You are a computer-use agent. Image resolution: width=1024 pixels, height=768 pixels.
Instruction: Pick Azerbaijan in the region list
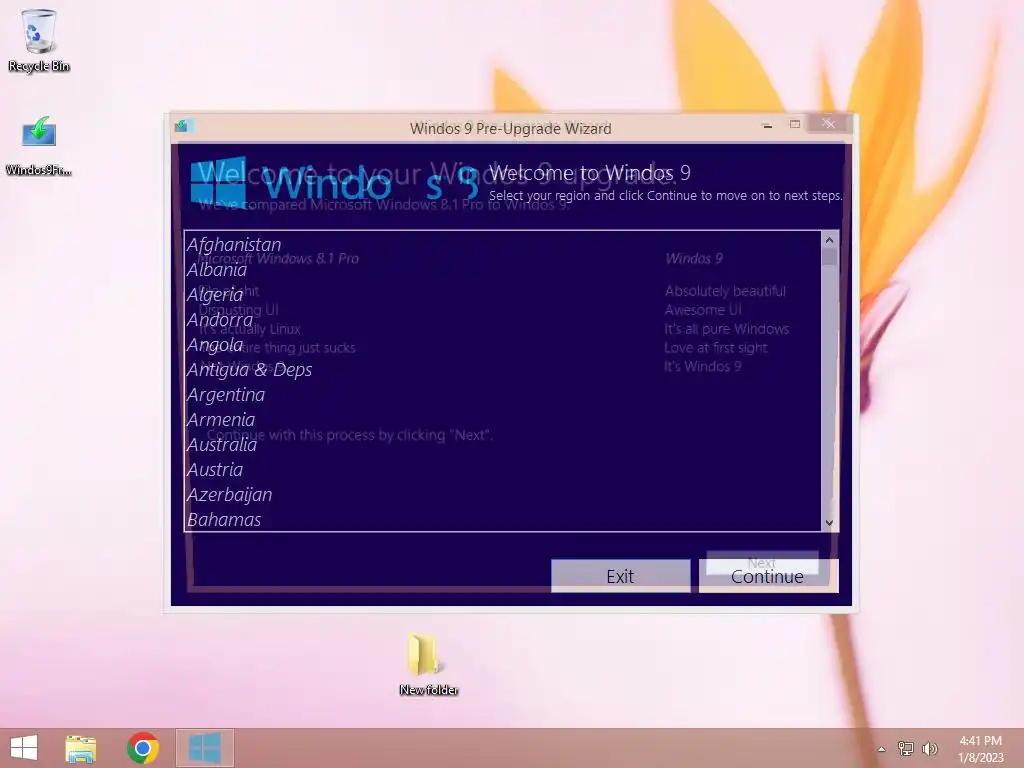coord(502,494)
